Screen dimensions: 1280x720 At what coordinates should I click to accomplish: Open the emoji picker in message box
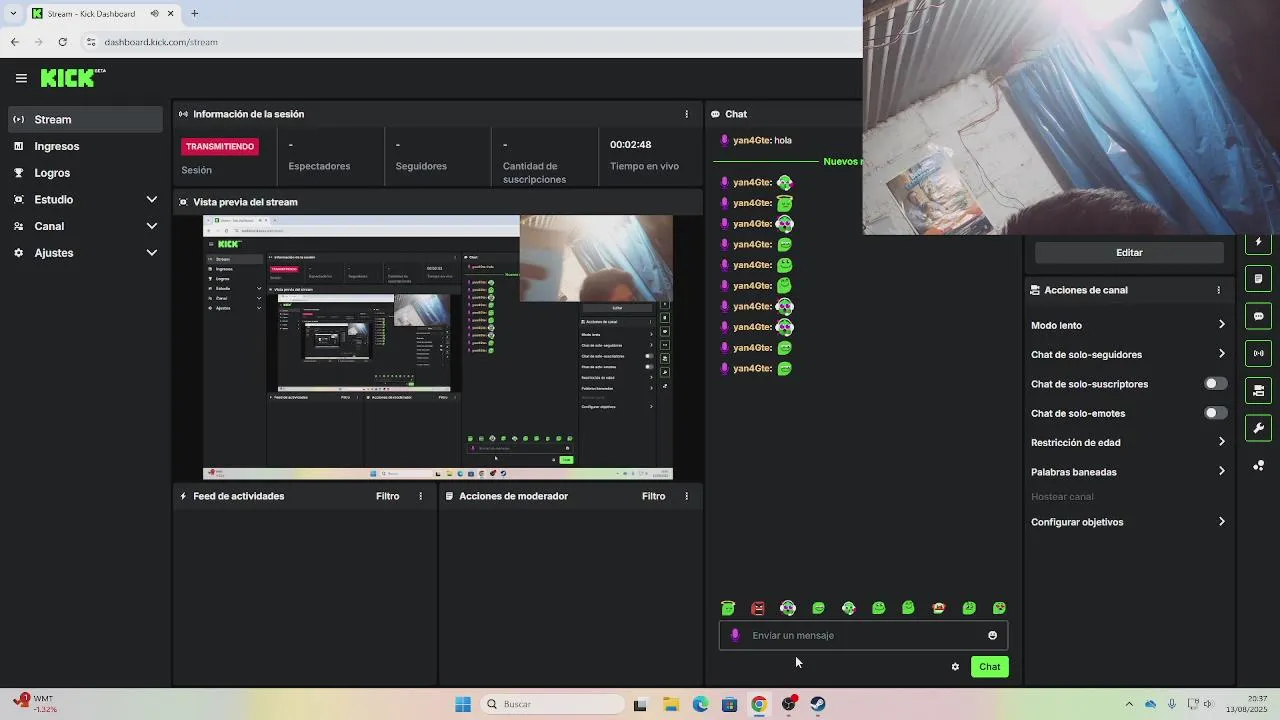click(x=992, y=635)
